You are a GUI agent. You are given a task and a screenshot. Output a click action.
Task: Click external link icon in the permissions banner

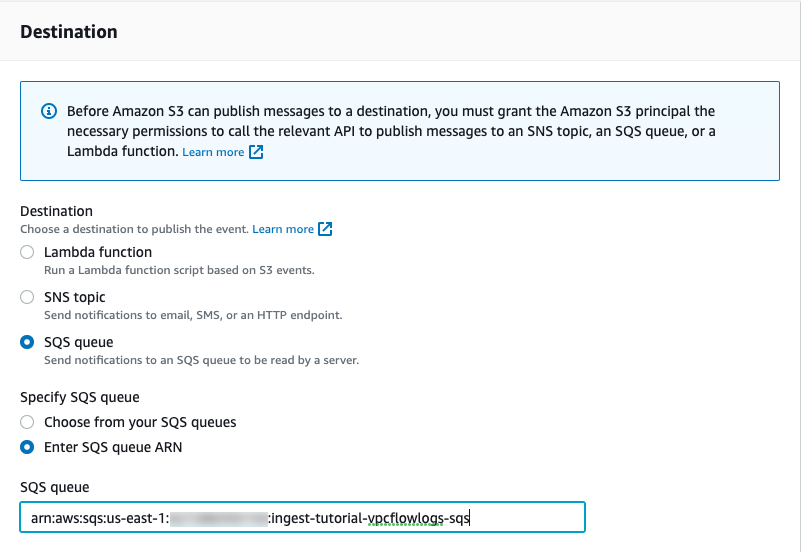coord(256,152)
